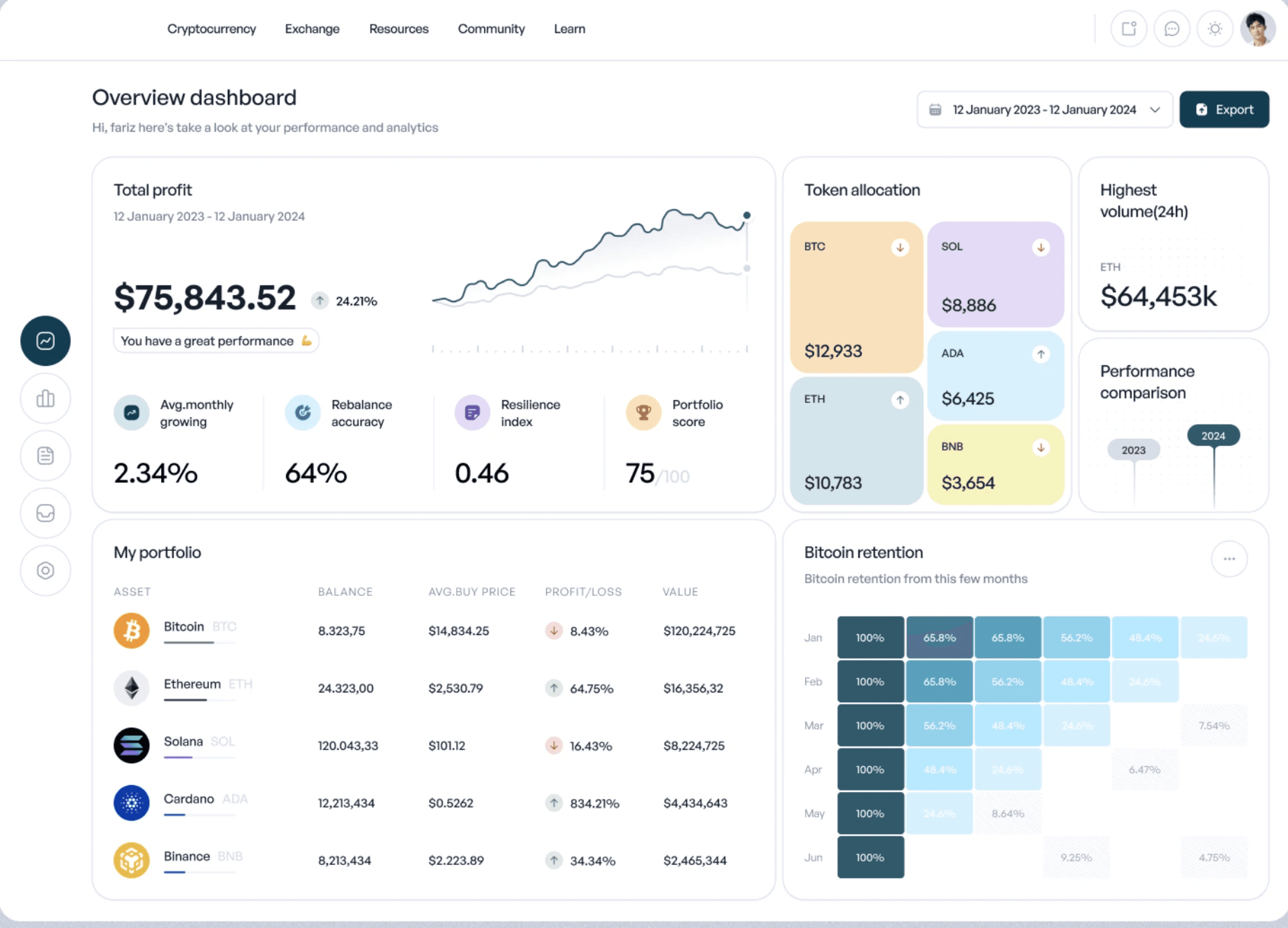Select the BNB $3,654 allocation tile
Viewport: 1288px width, 928px height.
pos(995,465)
